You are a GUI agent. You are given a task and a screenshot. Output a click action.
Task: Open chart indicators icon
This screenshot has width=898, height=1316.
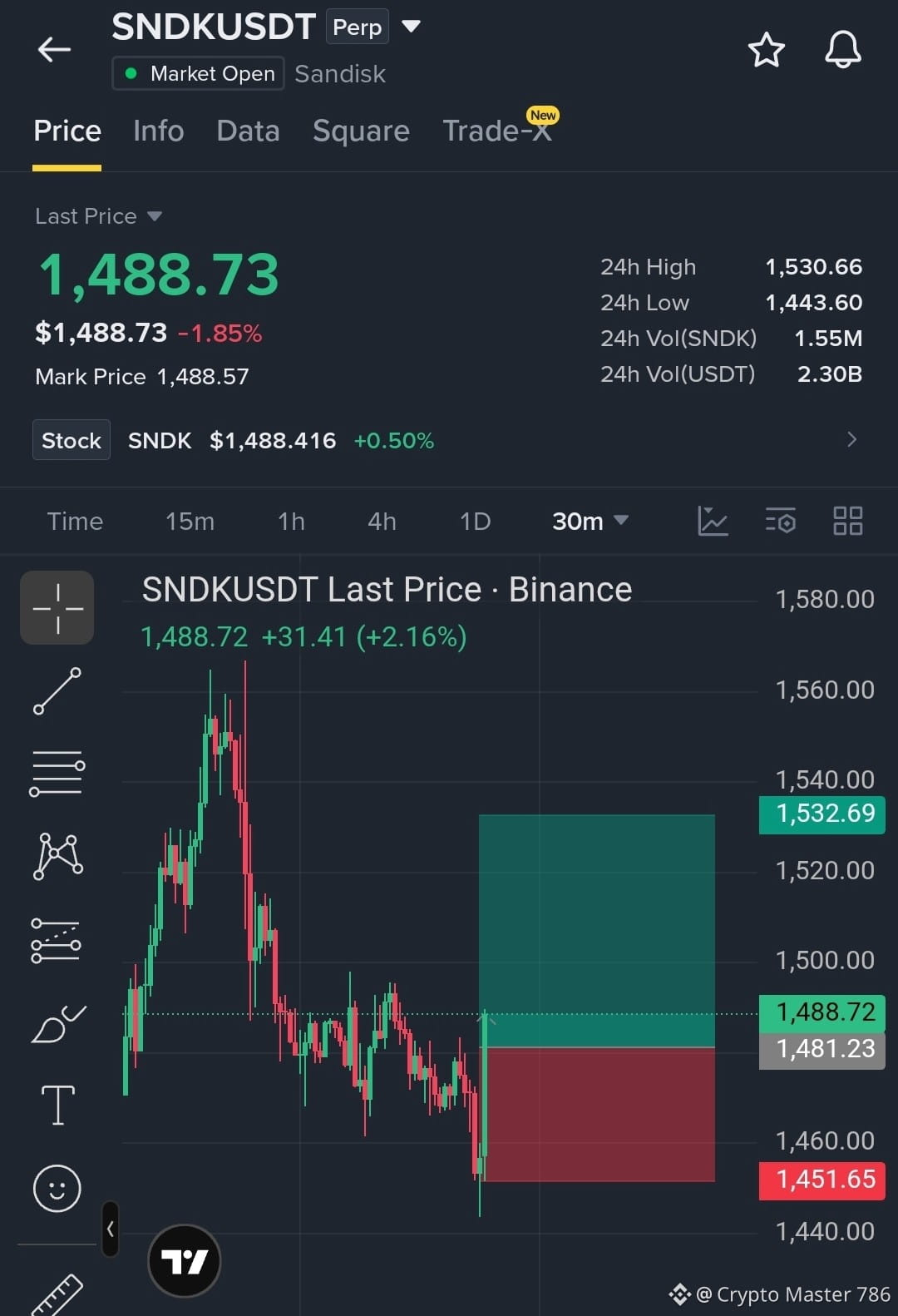point(713,522)
